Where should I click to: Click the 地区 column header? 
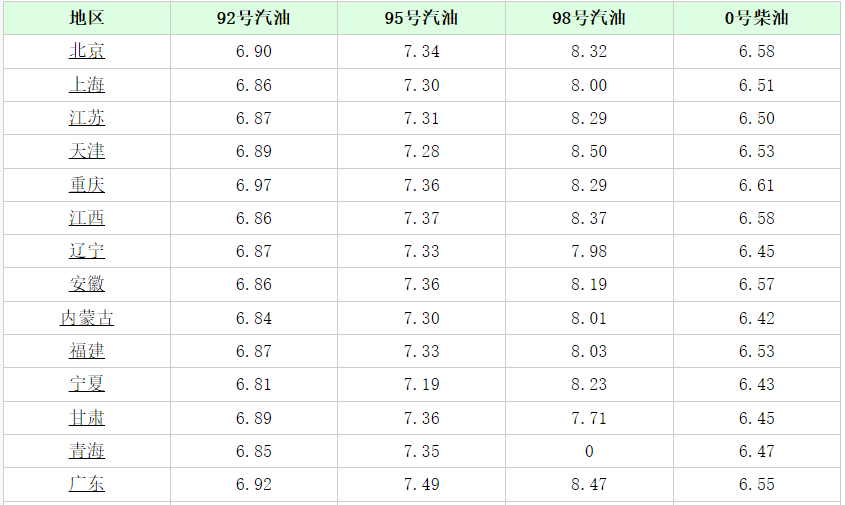pos(87,18)
